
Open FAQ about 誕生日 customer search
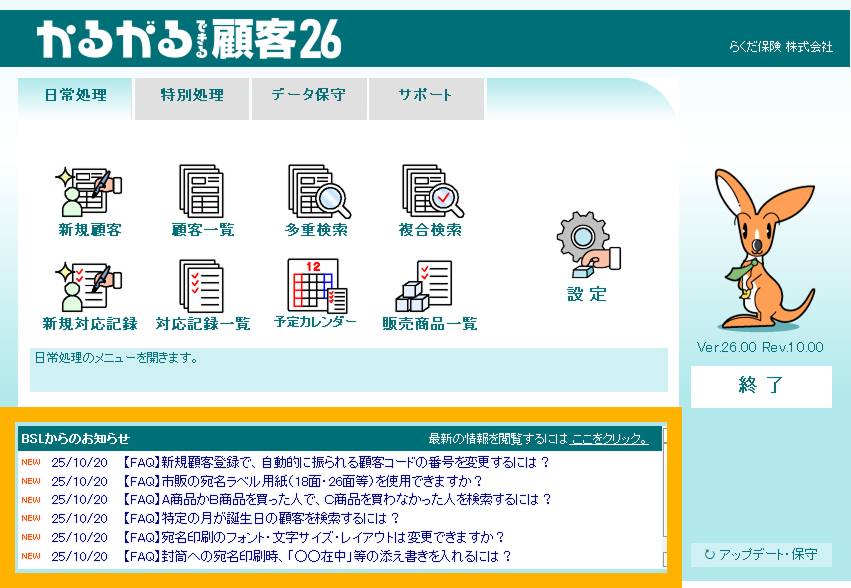click(260, 518)
